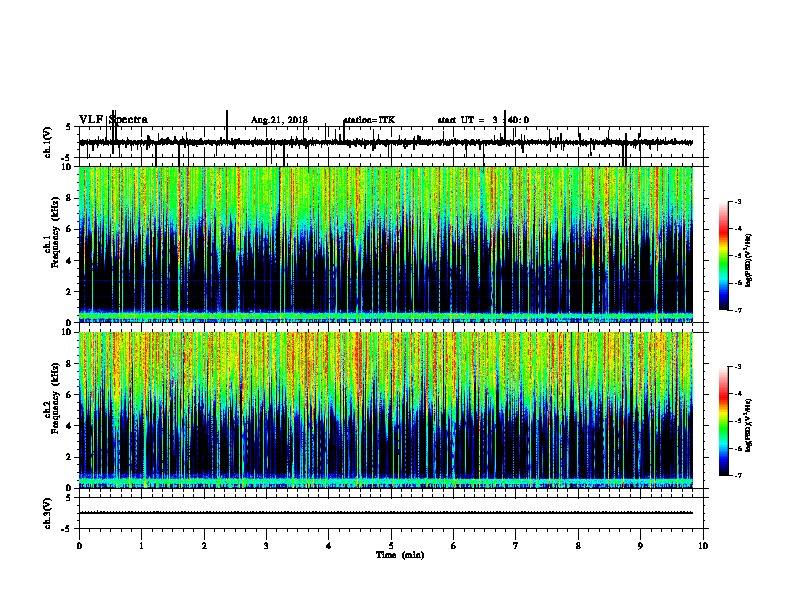Screen dimensions: 792x612
Task: Click the ch.1 colorbar 'log(PSD)' label
Action: point(748,261)
